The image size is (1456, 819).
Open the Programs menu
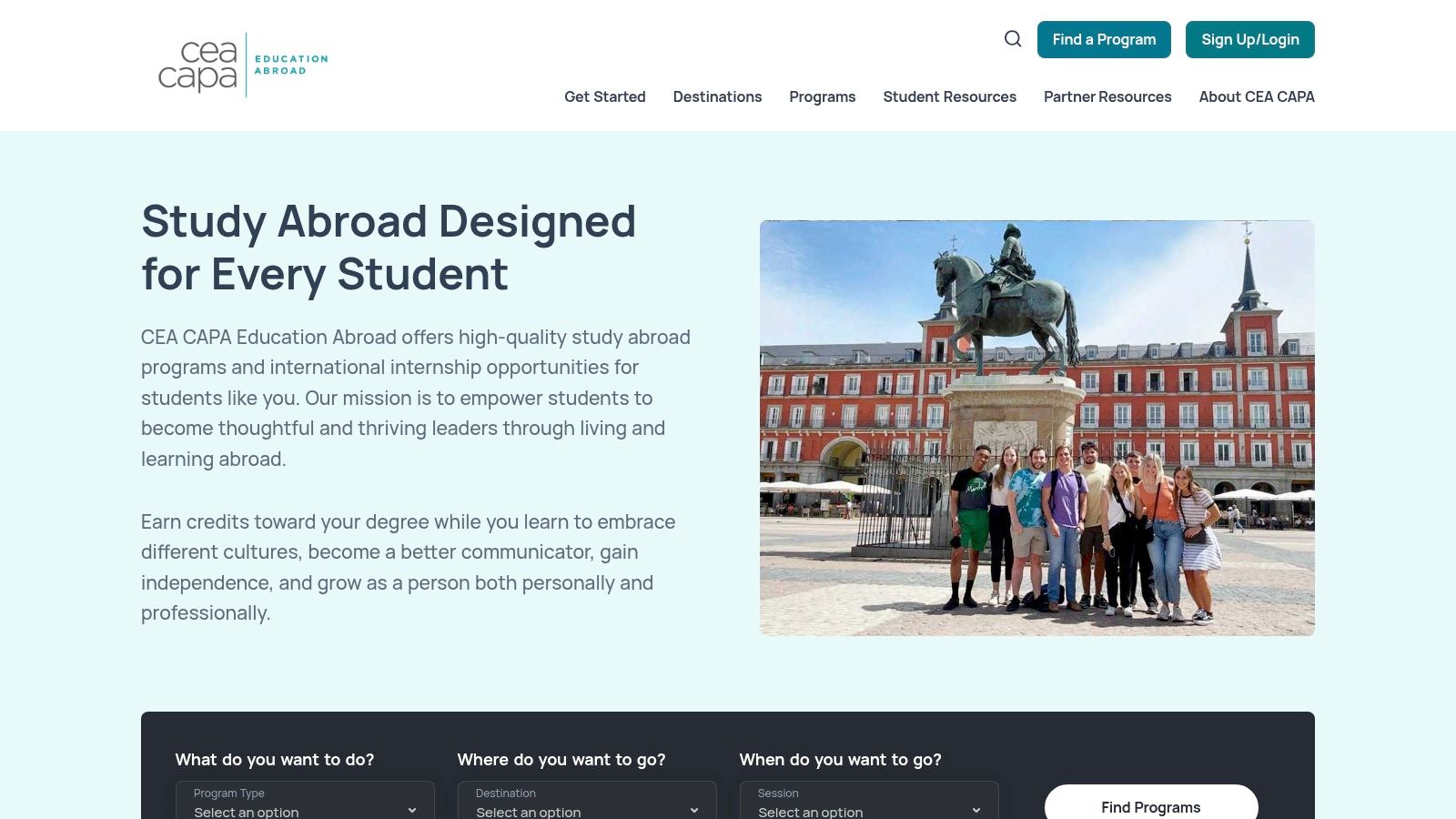coord(823,96)
